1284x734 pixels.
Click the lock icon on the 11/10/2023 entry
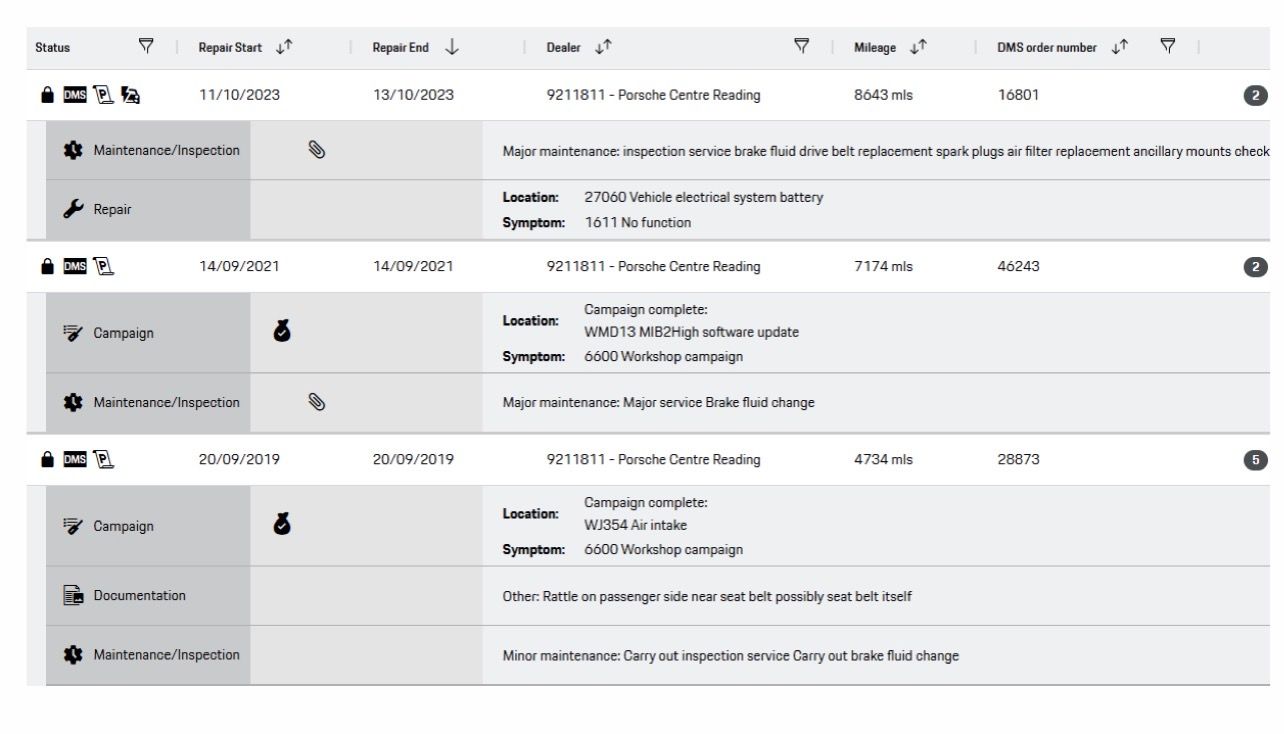coord(45,96)
